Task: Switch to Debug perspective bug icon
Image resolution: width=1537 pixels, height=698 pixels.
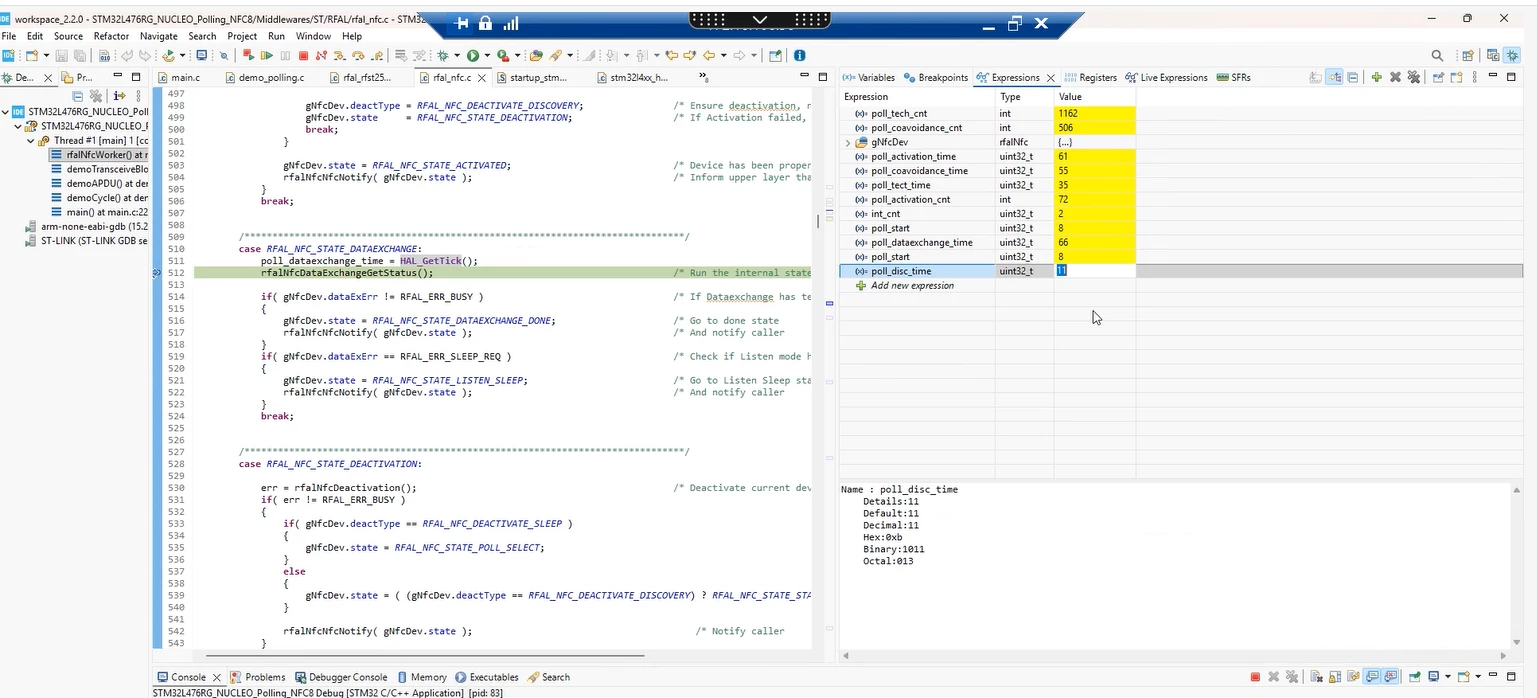Action: 1512,56
